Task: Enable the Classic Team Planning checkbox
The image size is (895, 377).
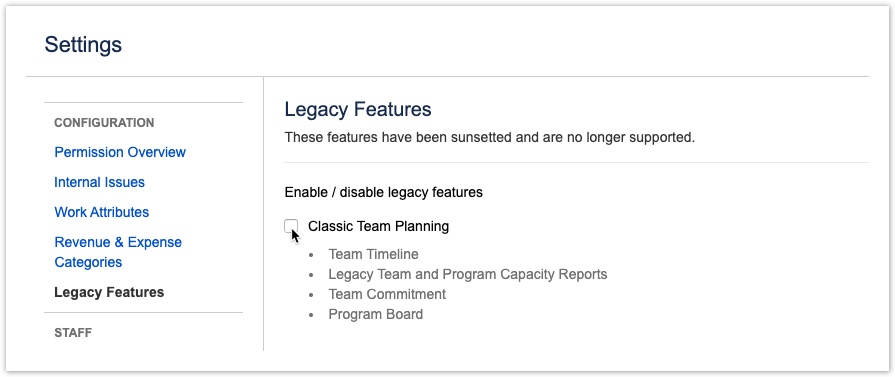Action: (291, 226)
